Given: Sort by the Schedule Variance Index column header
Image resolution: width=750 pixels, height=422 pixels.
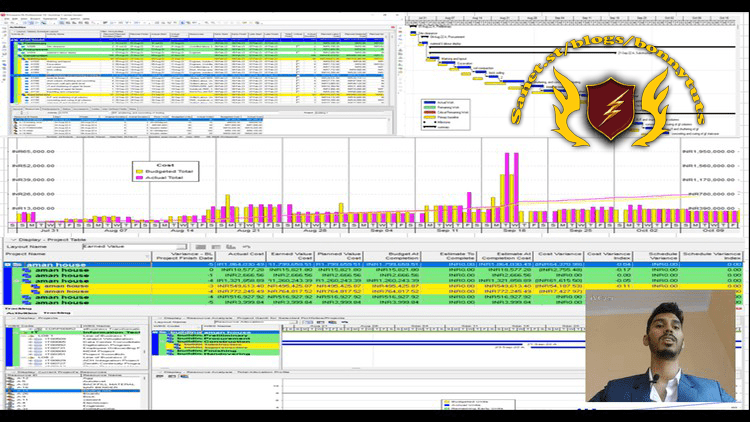Looking at the screenshot, I should (x=712, y=256).
